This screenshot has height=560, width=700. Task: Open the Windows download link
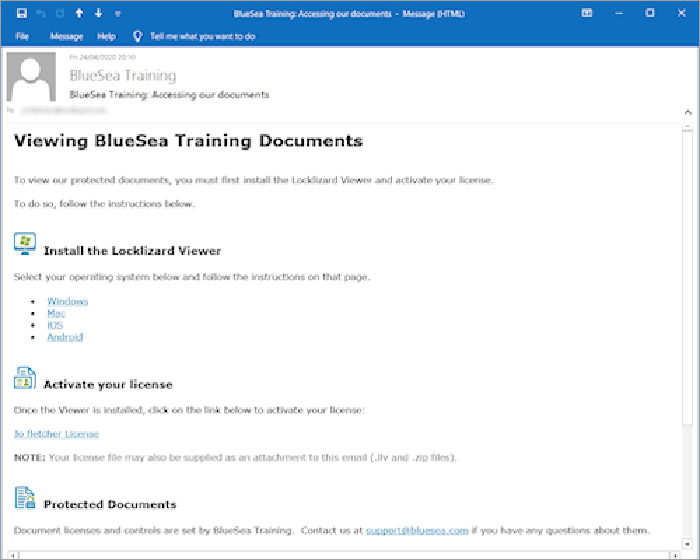pos(67,301)
